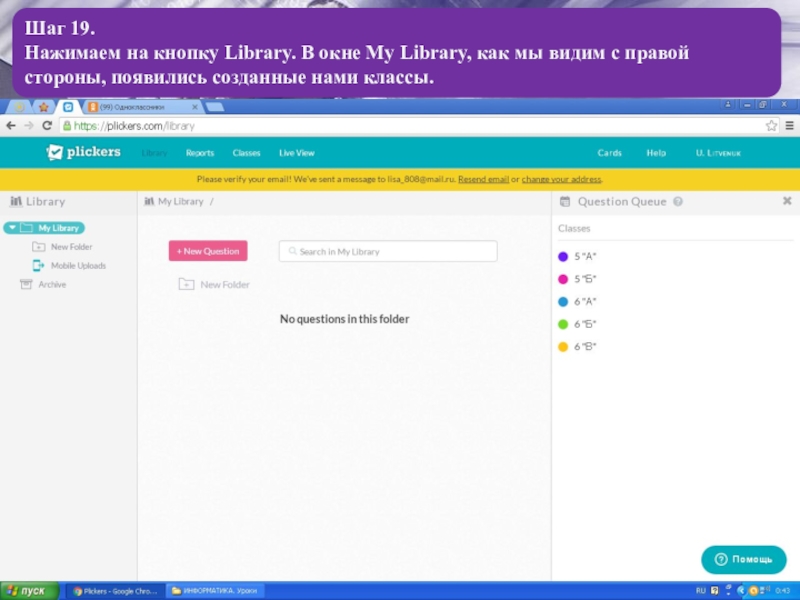The width and height of the screenshot is (800, 600).
Task: Open class 6 "Б" queue
Action: (x=585, y=324)
